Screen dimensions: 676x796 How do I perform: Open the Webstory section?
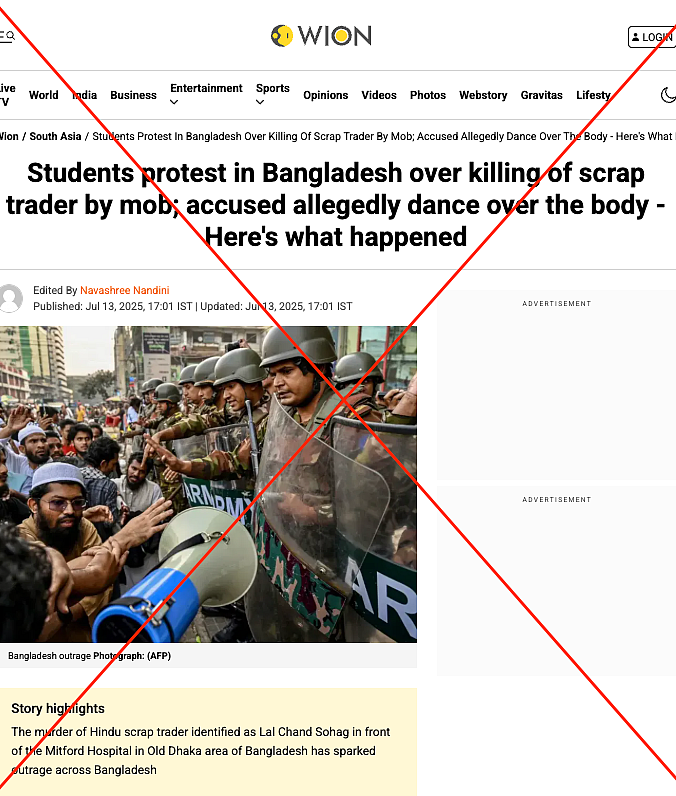(483, 95)
